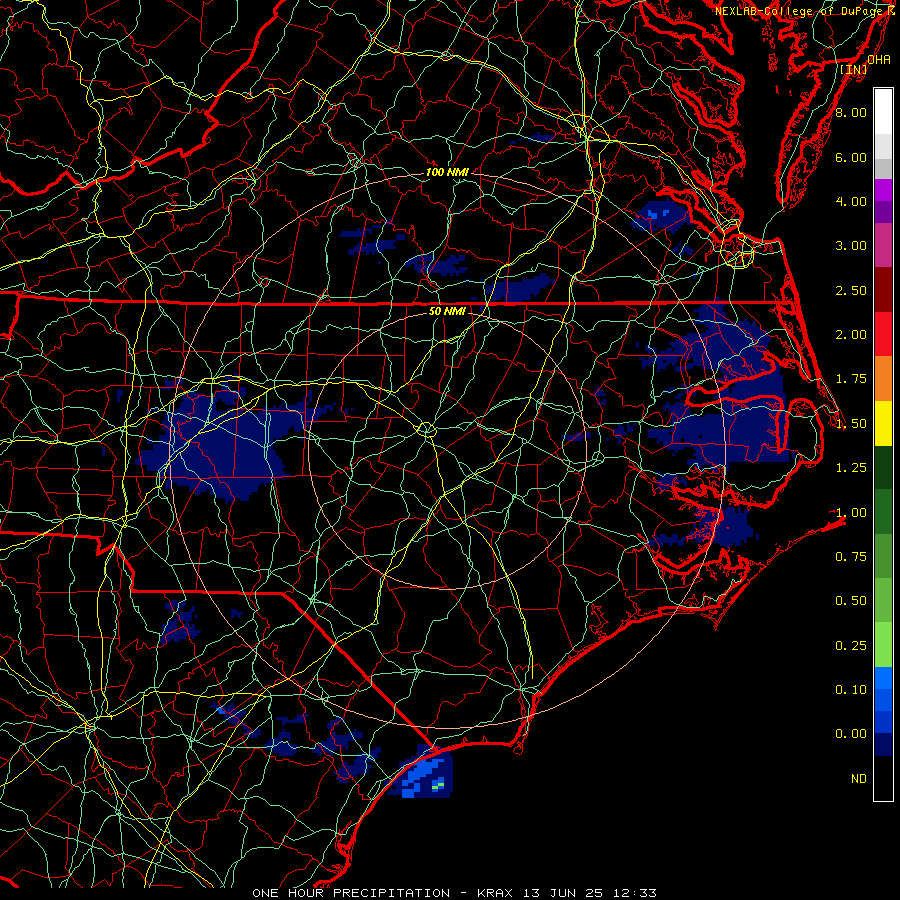Pick the pink legend swatch near 3.00
Viewport: 900px width, 900px height.
click(883, 246)
